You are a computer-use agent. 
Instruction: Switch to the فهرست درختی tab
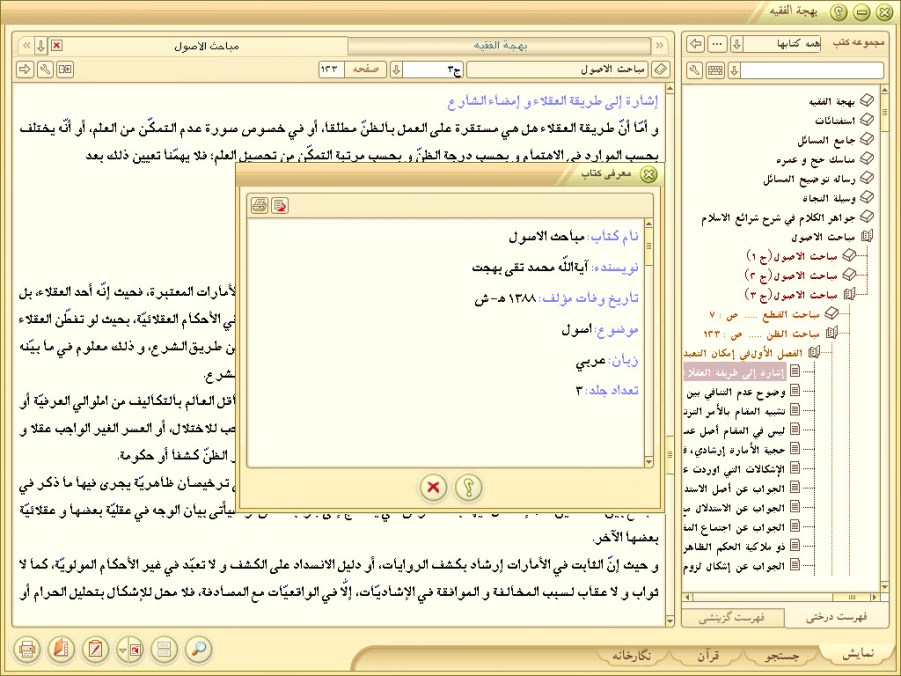[835, 617]
